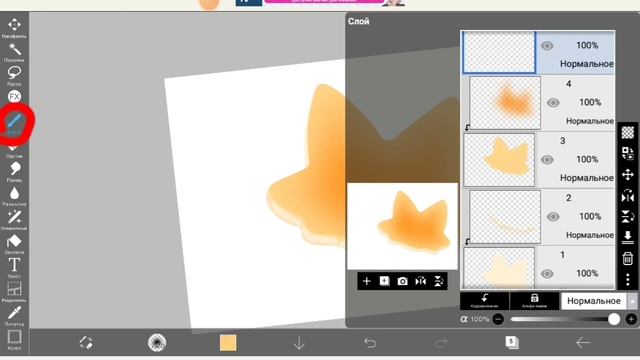The width and height of the screenshot is (640, 360).
Task: Flip canvas horizontally below preview
Action: 420,281
